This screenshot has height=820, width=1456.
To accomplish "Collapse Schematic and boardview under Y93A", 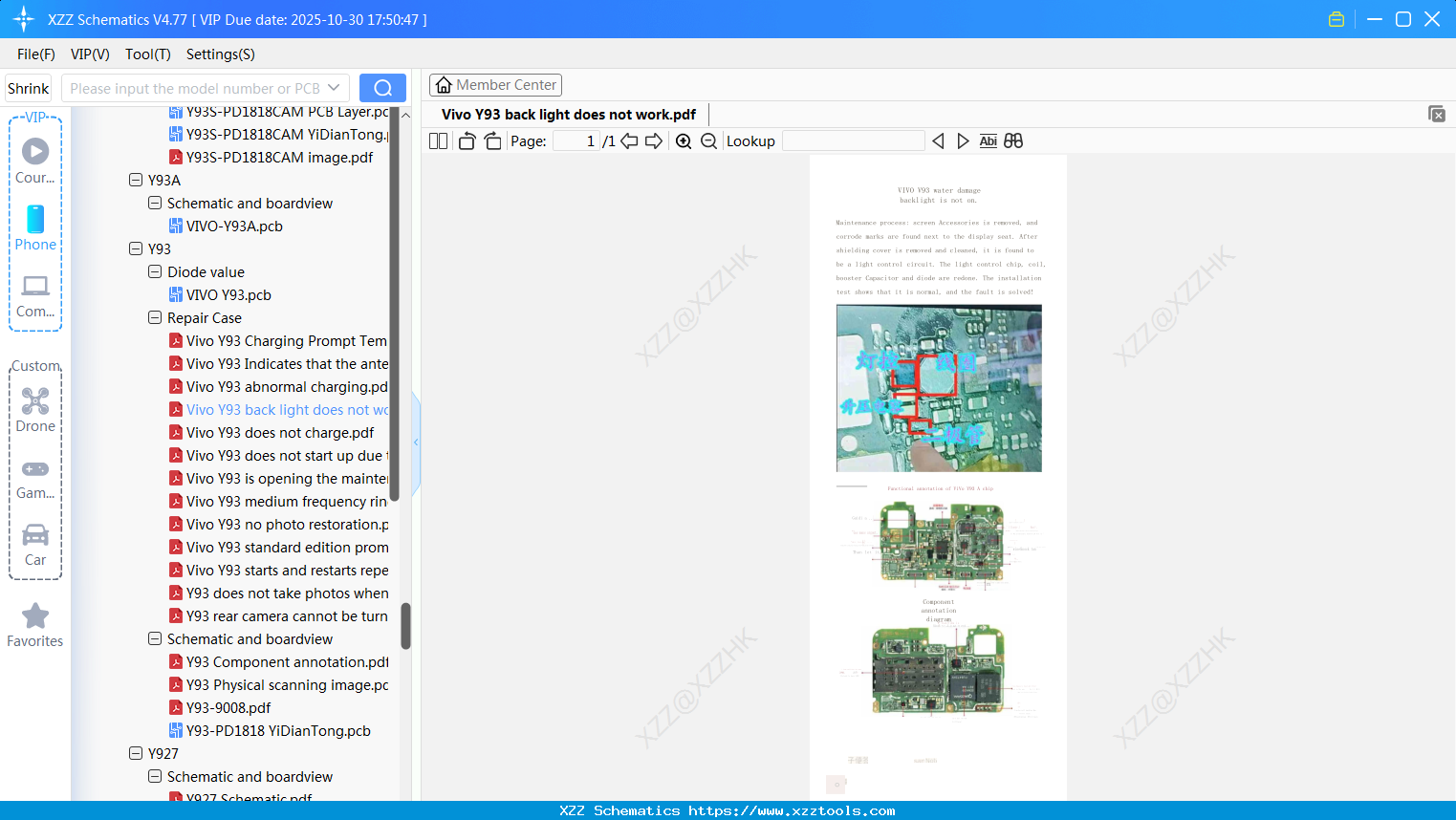I will pos(155,203).
